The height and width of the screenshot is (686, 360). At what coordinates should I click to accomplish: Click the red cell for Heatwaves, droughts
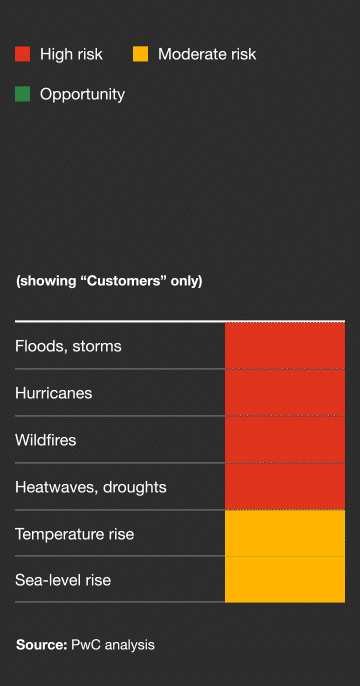(285, 486)
